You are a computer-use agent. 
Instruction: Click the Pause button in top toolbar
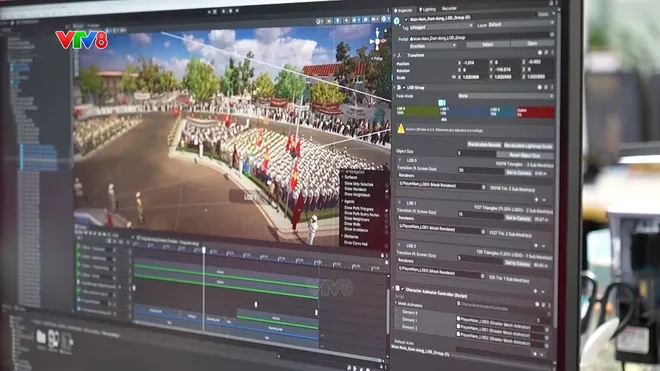(230, 11)
